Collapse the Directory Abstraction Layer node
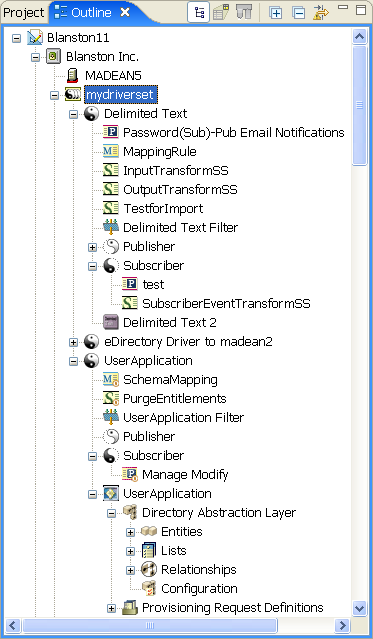 pos(111,513)
